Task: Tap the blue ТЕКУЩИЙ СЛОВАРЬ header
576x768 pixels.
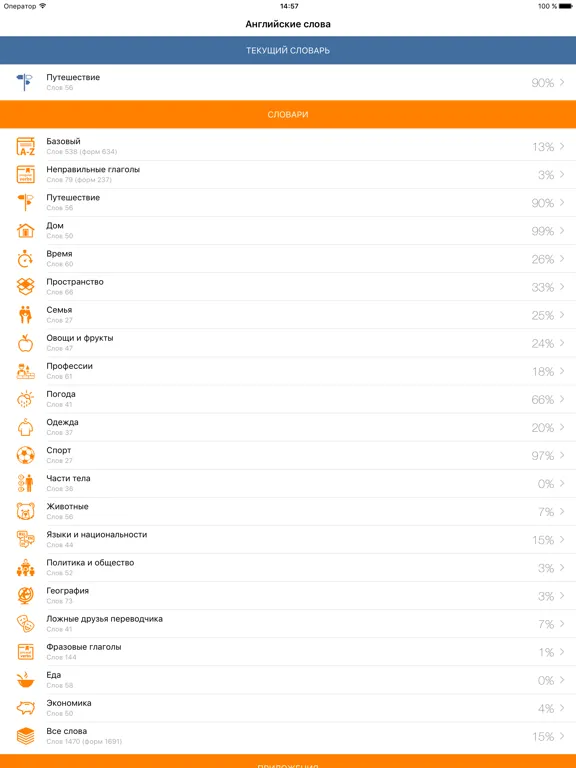Action: coord(288,50)
